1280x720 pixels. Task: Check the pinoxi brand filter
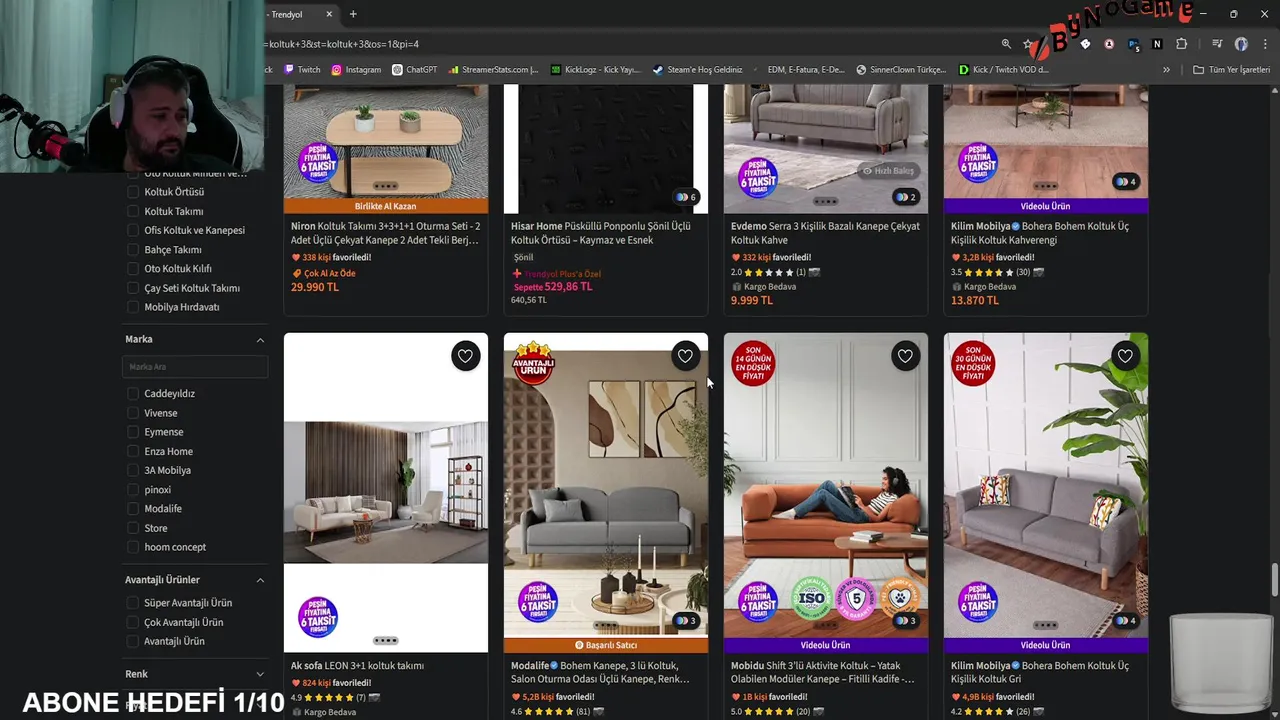coord(132,490)
